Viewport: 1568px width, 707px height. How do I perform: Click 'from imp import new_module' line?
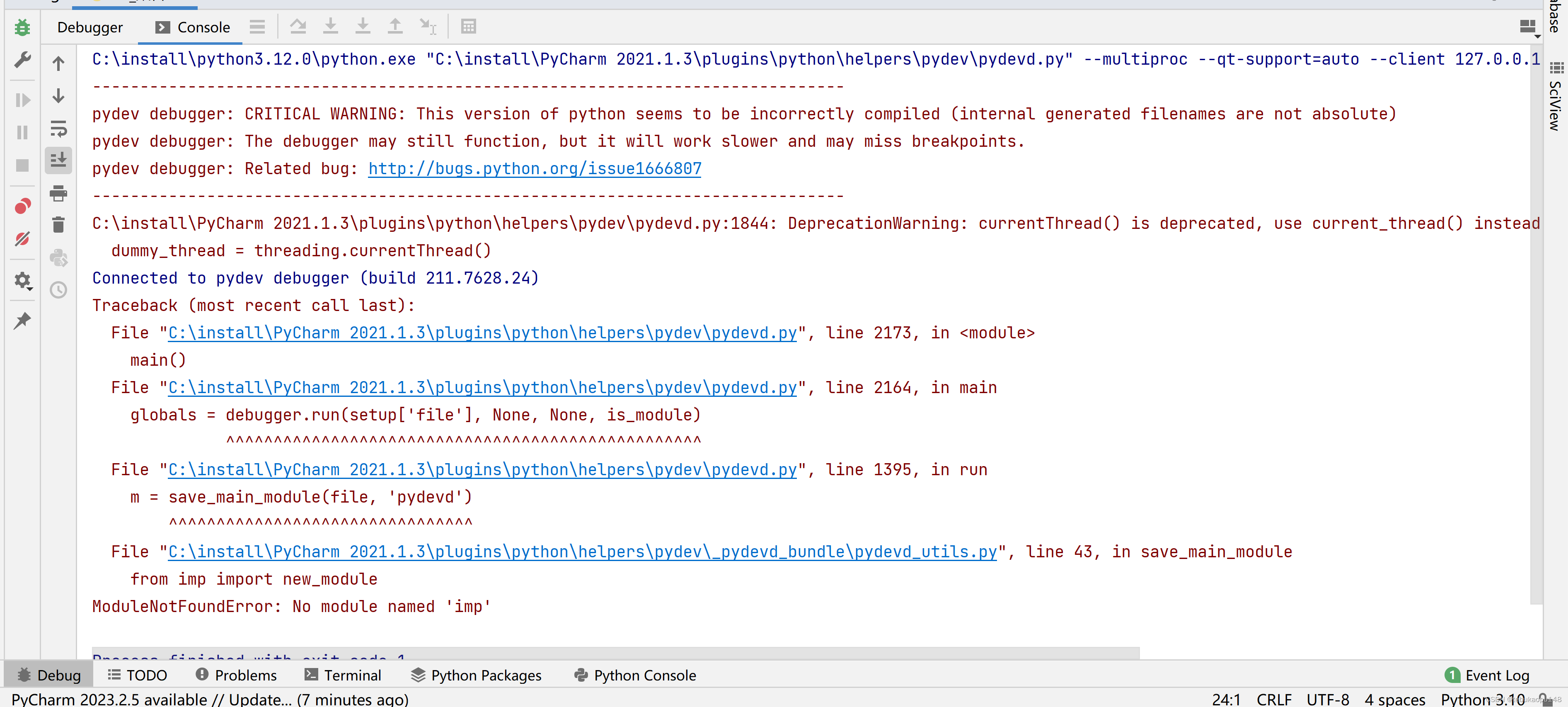coord(254,580)
